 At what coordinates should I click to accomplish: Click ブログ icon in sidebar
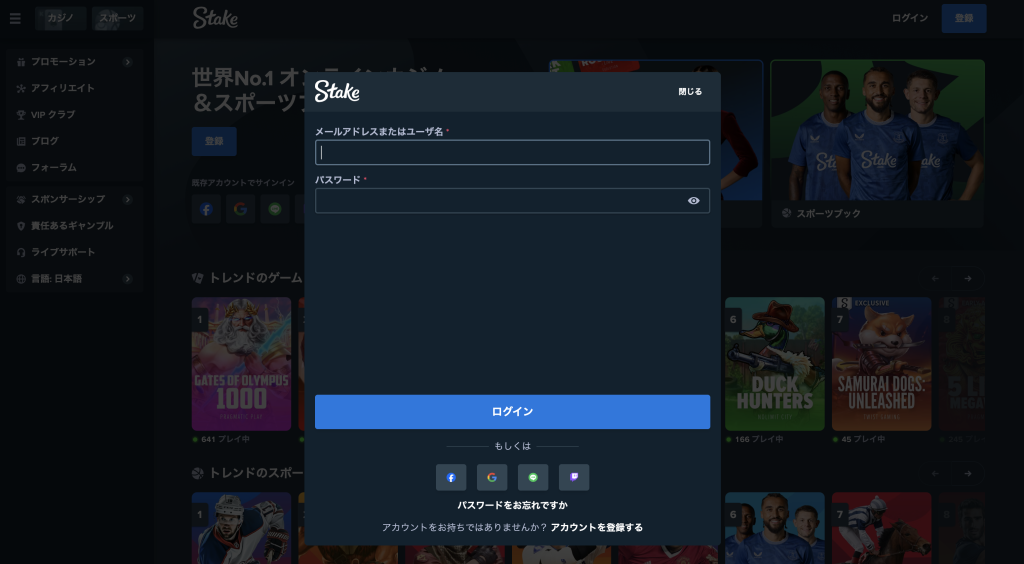click(x=21, y=141)
